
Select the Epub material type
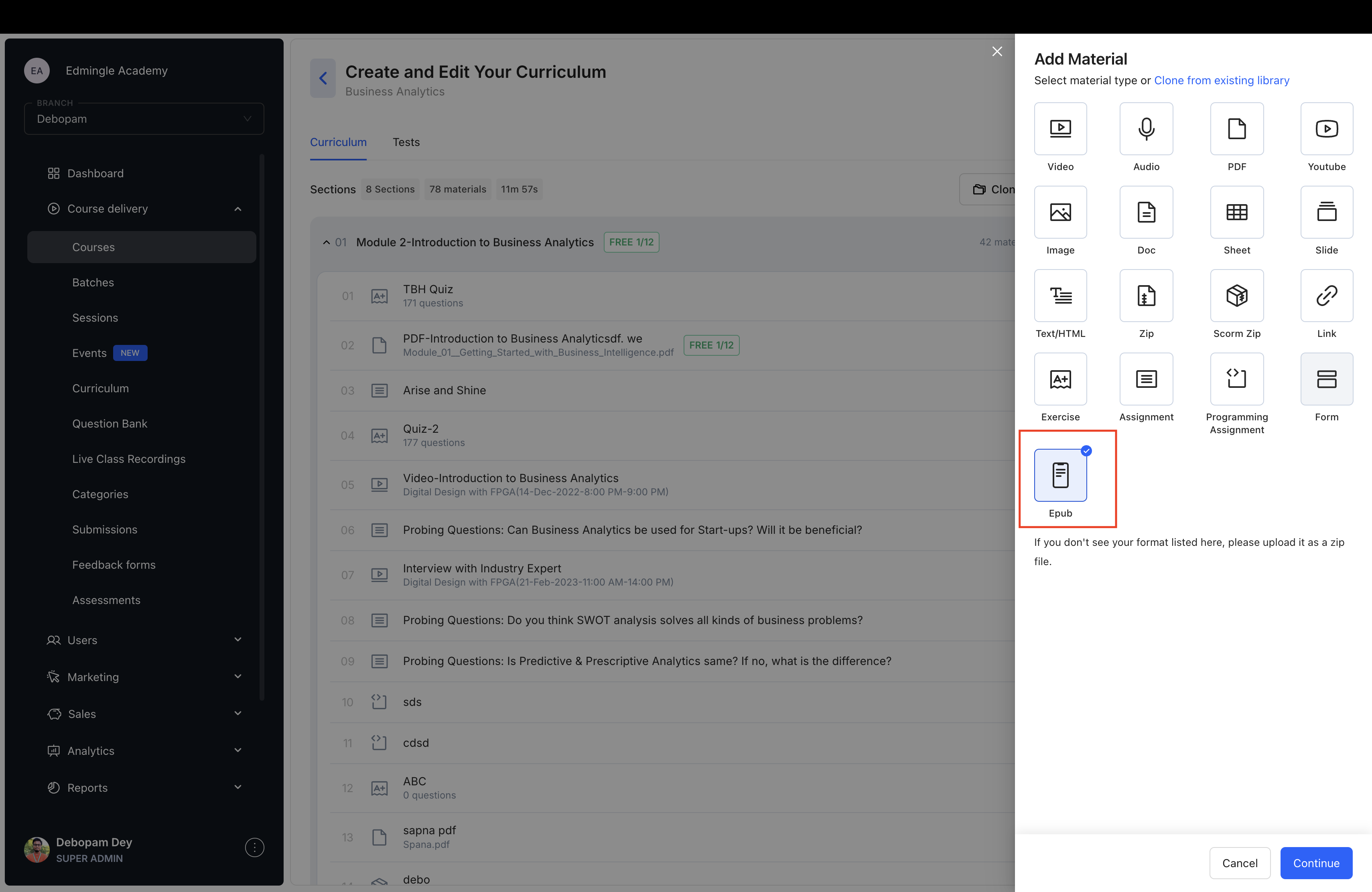1060,475
